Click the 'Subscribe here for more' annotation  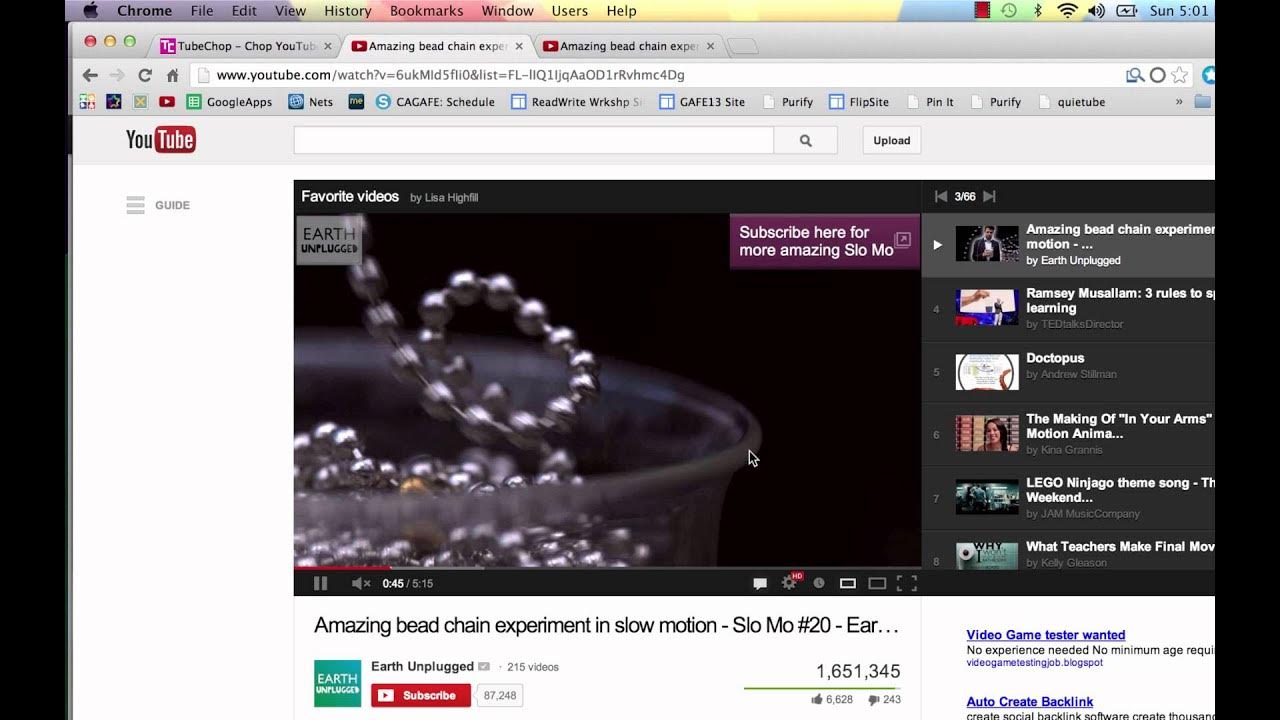(x=825, y=241)
